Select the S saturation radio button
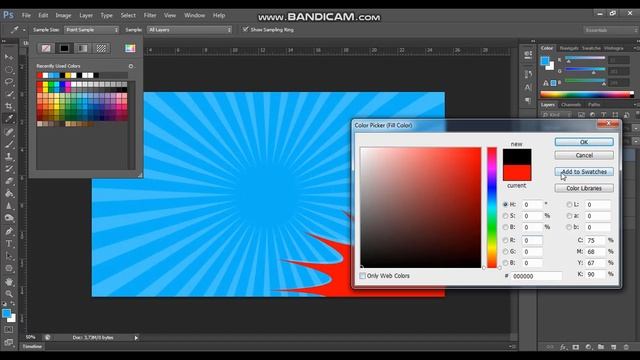The height and width of the screenshot is (360, 640). [506, 216]
